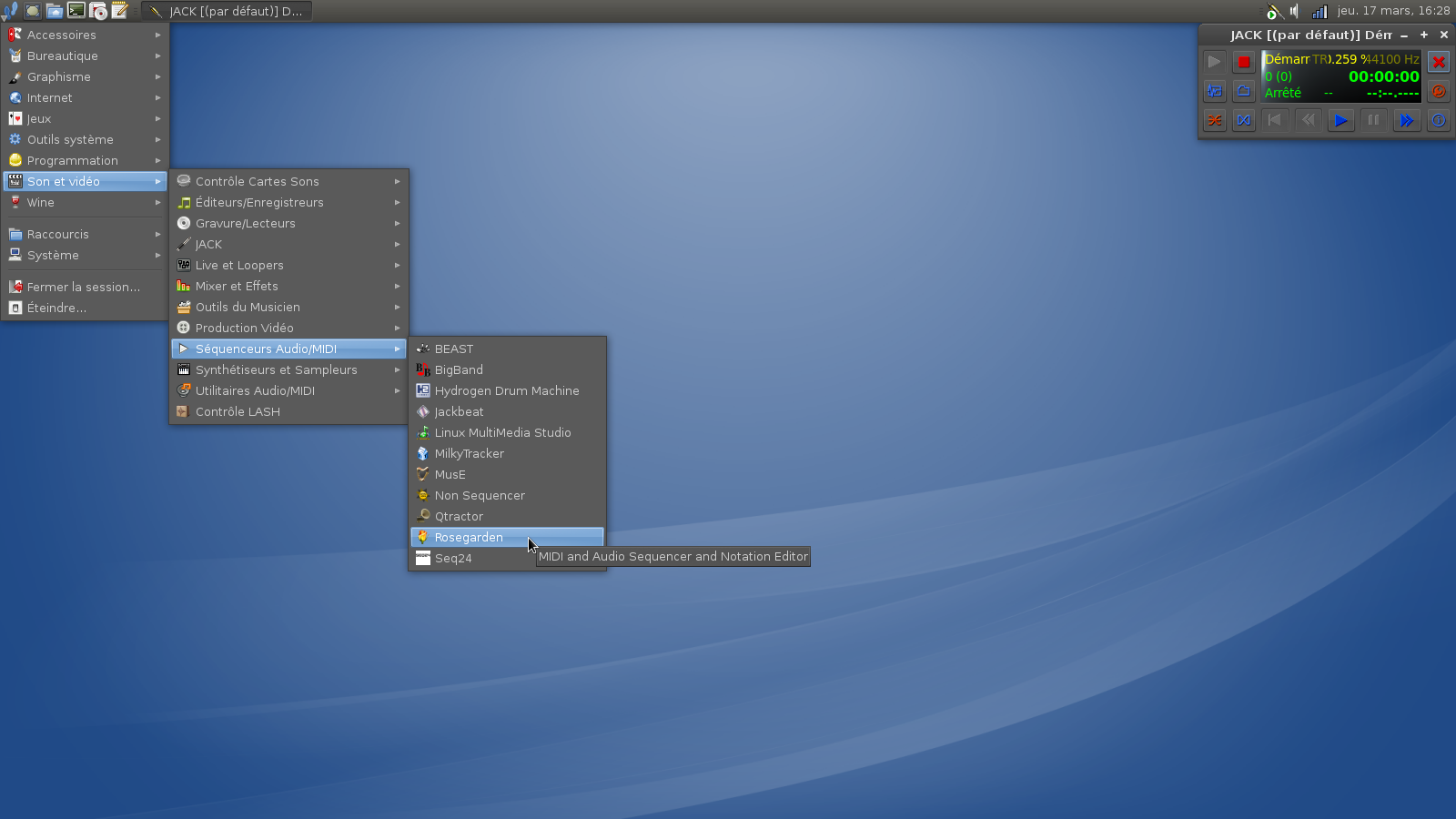
Task: Open Linux MultiMedia Studio
Action: 507,432
